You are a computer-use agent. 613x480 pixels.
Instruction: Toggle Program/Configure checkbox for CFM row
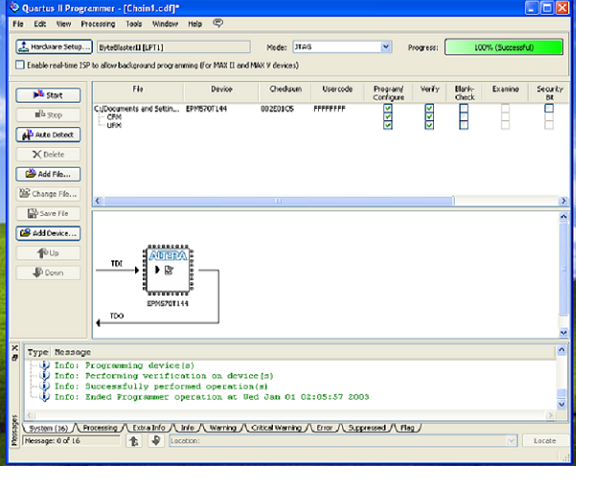tap(387, 116)
